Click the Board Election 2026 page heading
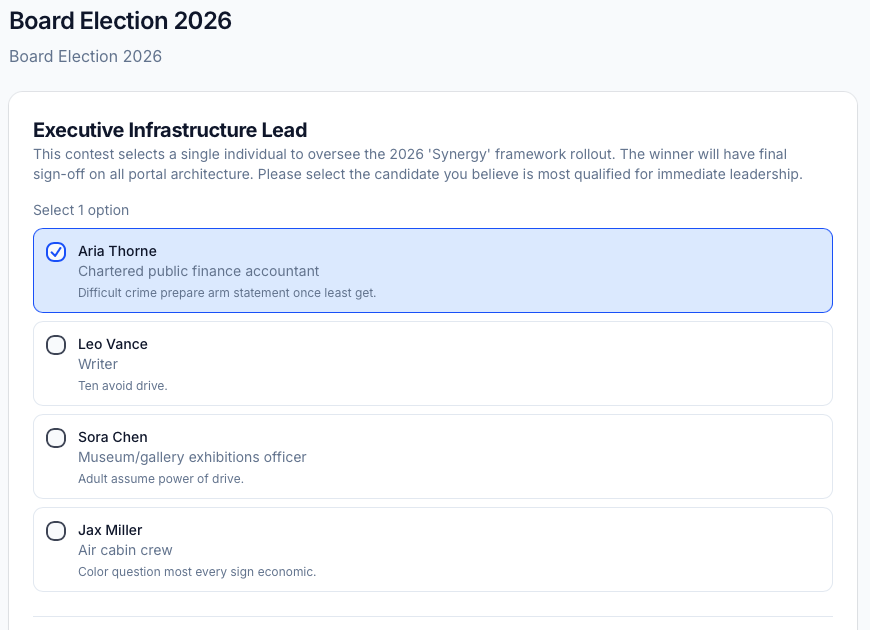 coord(120,20)
